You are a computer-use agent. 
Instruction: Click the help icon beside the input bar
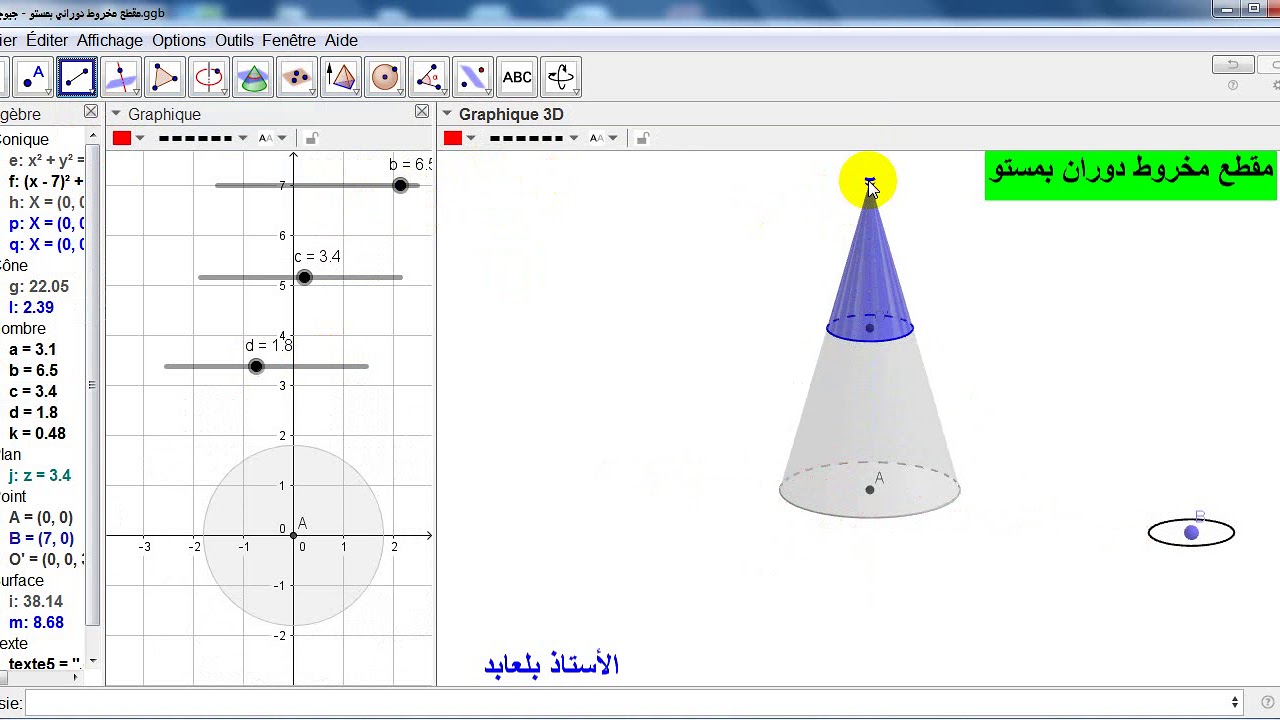[x=1269, y=702]
